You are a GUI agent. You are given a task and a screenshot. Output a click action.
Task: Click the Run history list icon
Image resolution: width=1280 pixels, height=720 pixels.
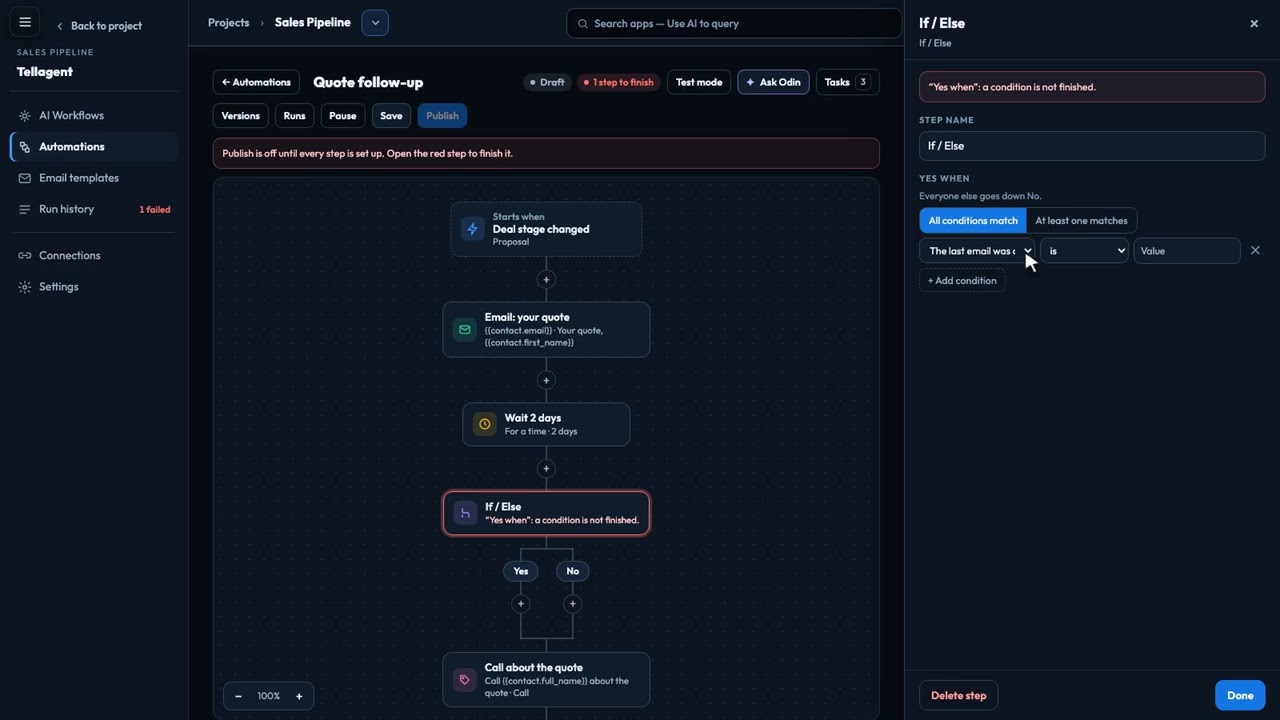tap(25, 209)
